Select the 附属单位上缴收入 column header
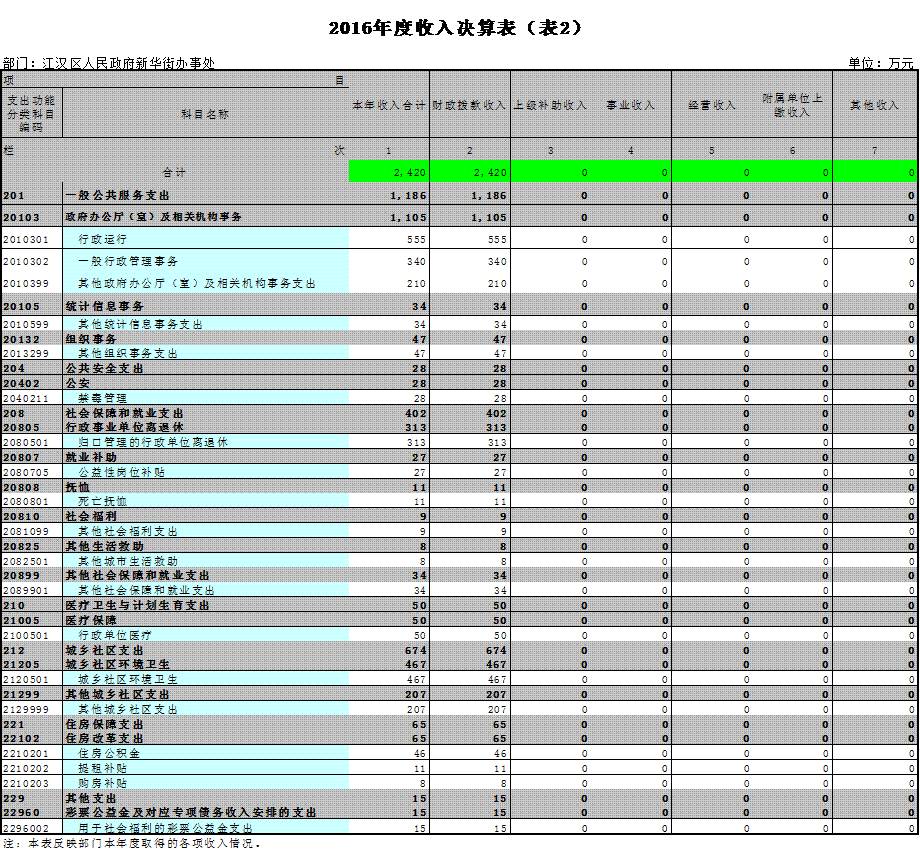The image size is (920, 850). pos(792,105)
